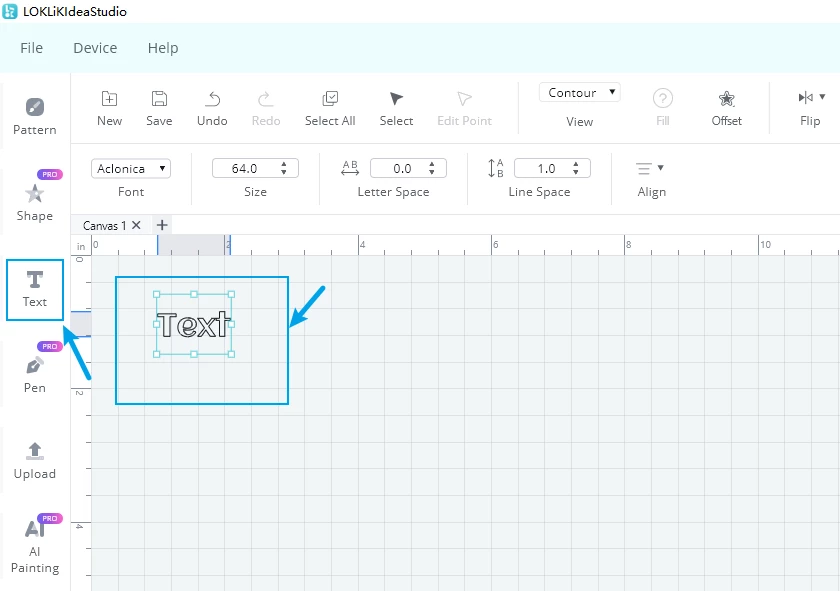Close the Canvas 1 tab
The image size is (840, 591).
coord(137,225)
